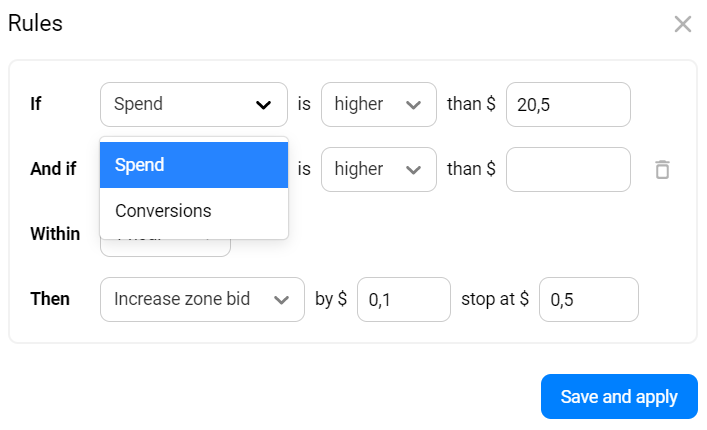The height and width of the screenshot is (430, 707).
Task: Click the Rules dialog title text
Action: click(36, 24)
